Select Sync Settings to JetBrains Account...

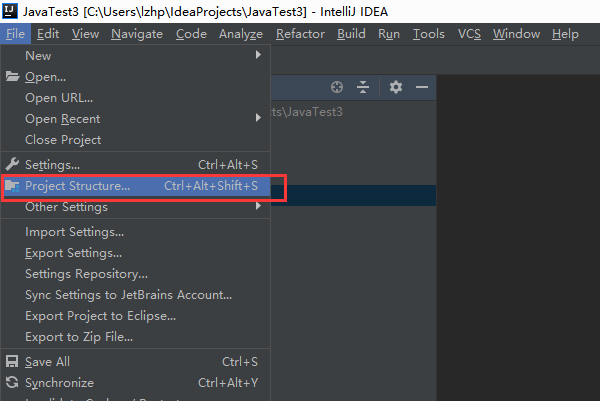pos(135,295)
